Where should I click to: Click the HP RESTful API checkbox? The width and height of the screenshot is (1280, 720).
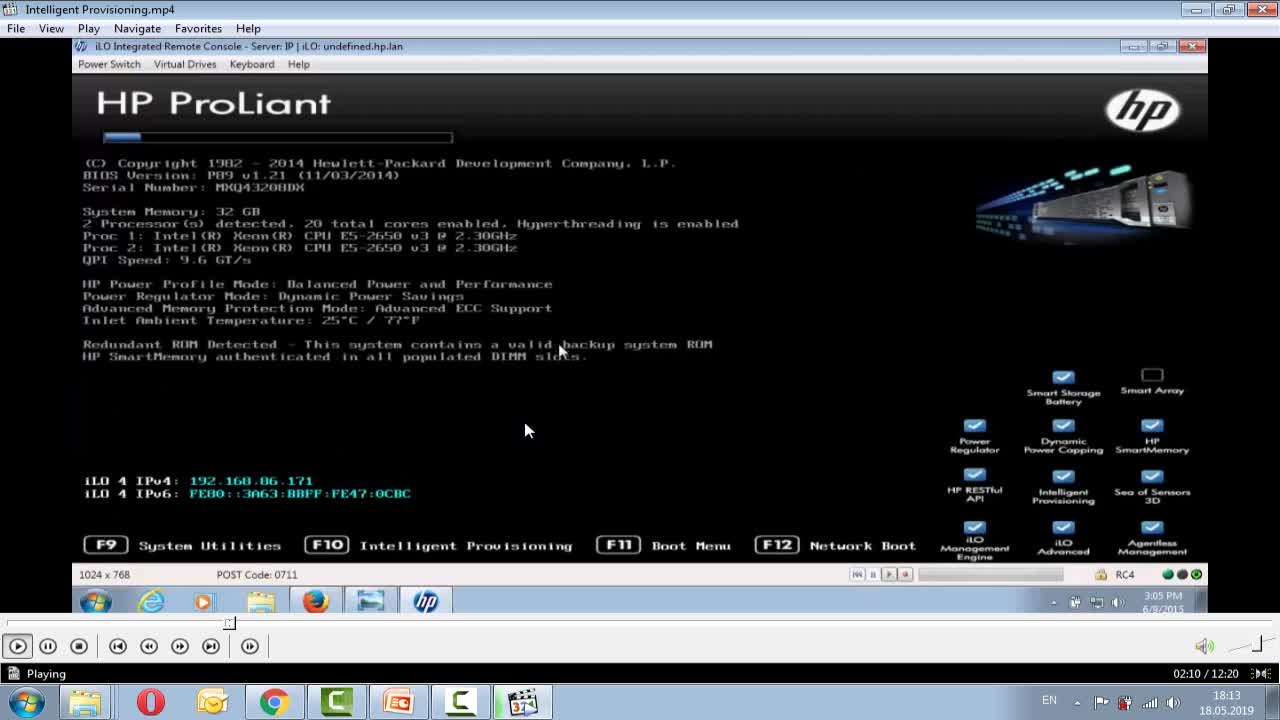point(974,476)
